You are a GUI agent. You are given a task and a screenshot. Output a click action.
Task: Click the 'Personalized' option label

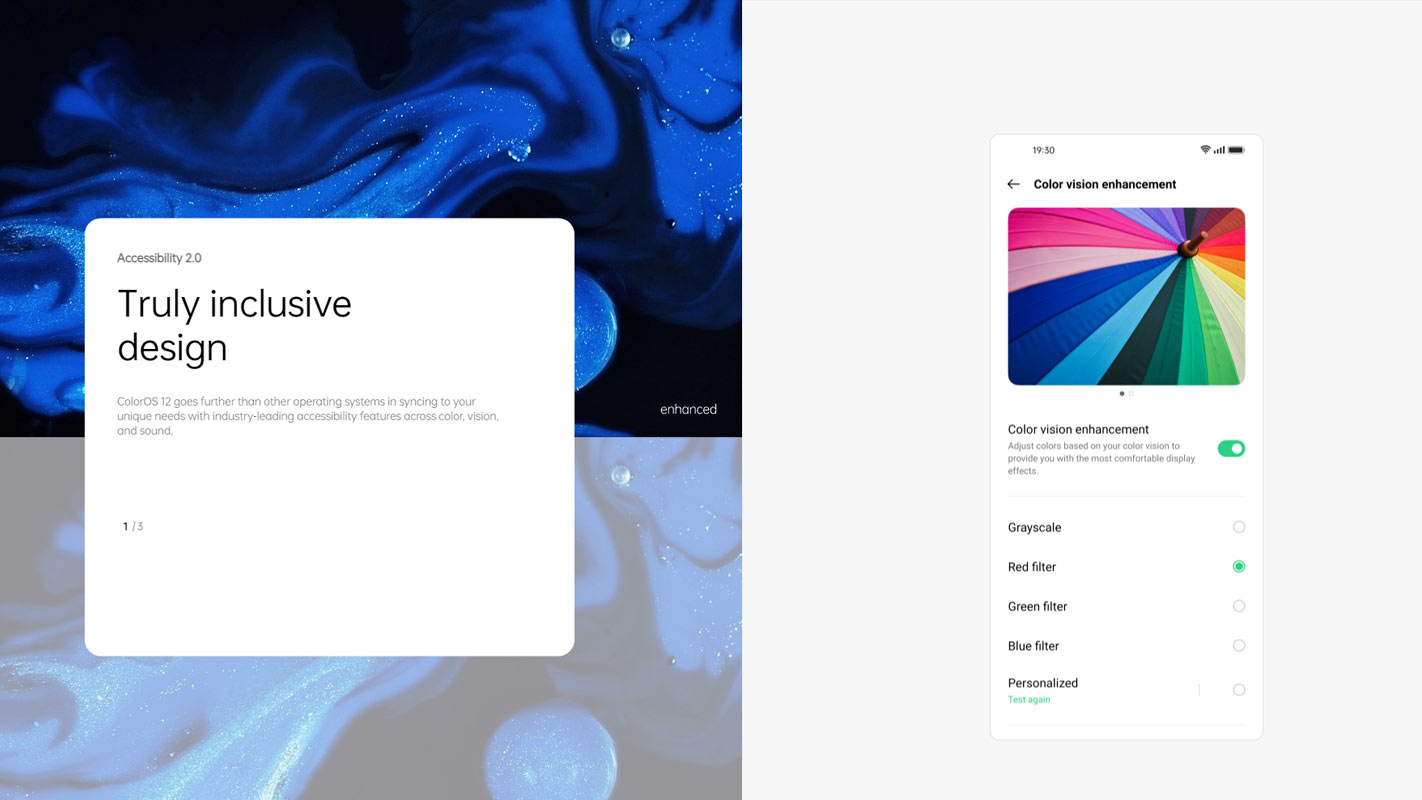coord(1043,683)
